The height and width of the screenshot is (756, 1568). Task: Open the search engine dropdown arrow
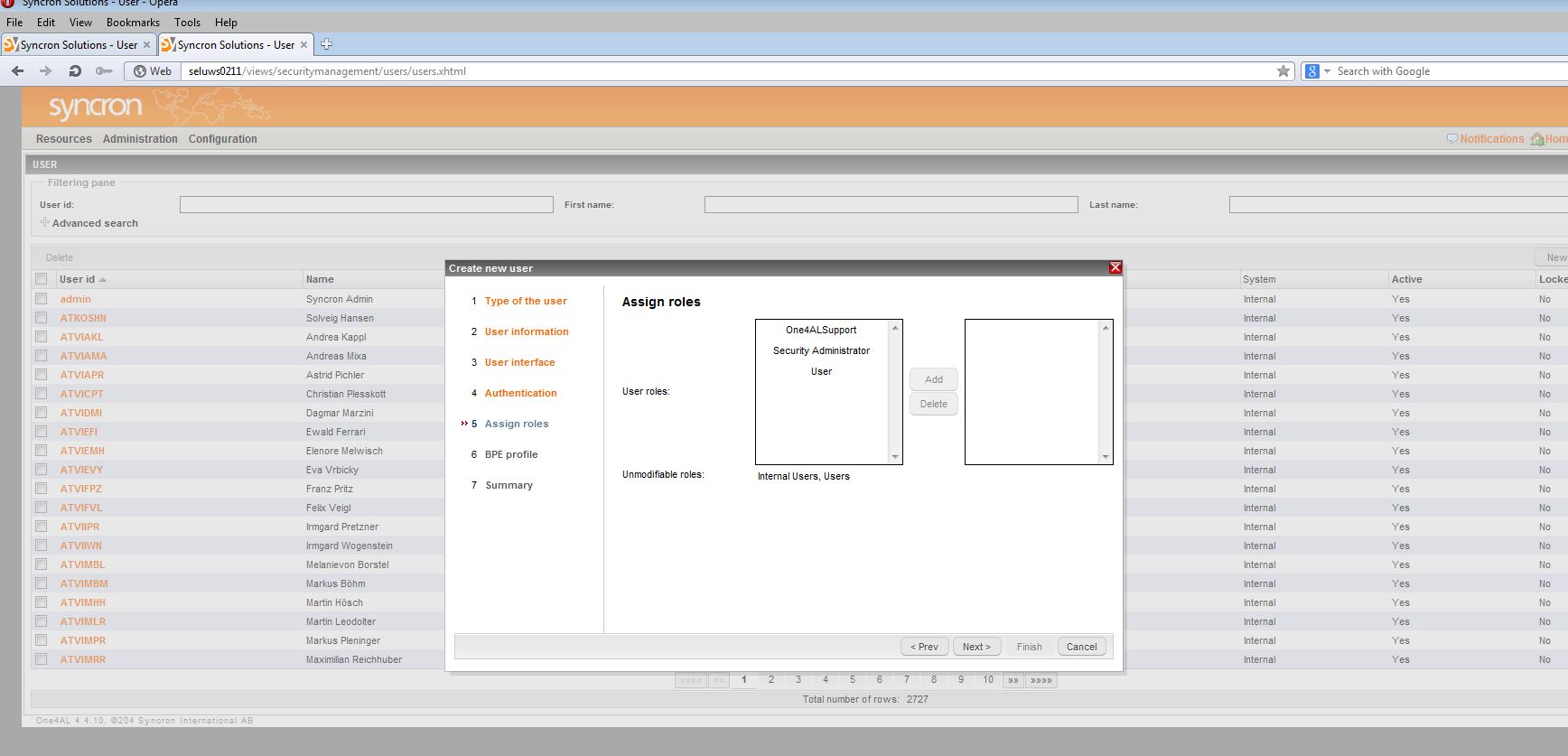[1327, 71]
